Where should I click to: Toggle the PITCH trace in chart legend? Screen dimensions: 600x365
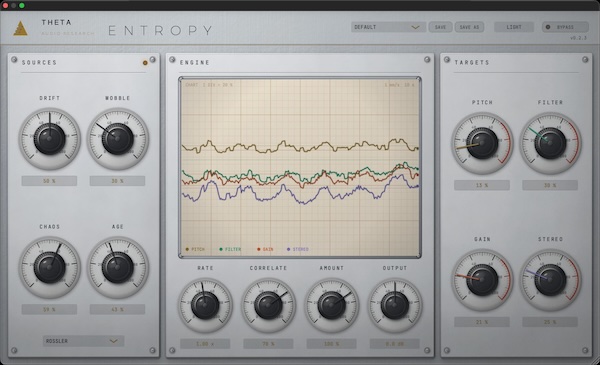click(195, 249)
